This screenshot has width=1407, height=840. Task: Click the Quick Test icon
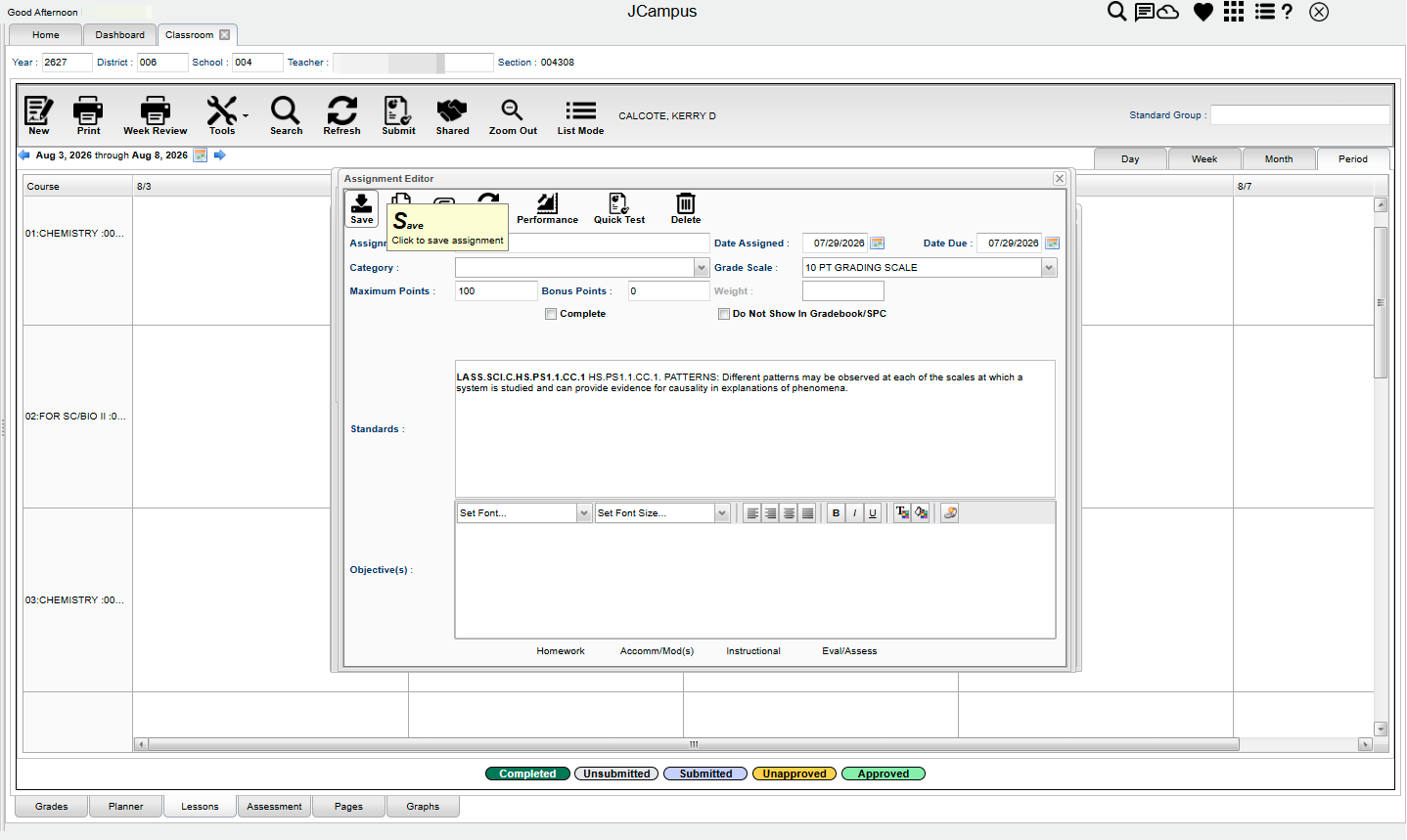coord(619,208)
